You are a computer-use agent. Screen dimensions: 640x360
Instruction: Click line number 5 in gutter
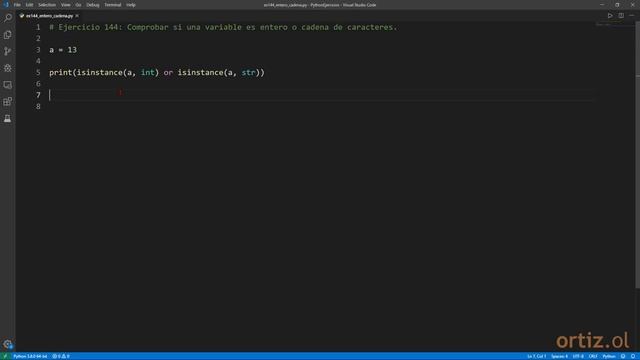click(38, 73)
